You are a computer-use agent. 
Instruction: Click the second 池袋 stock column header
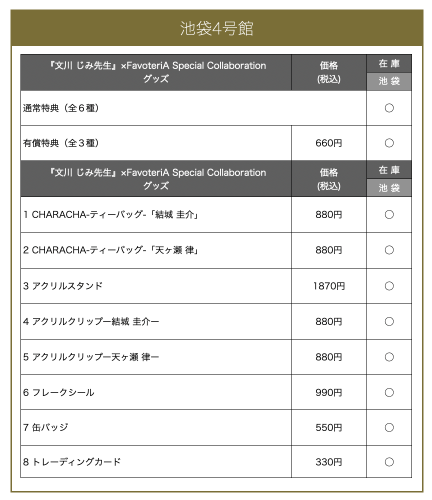389,188
